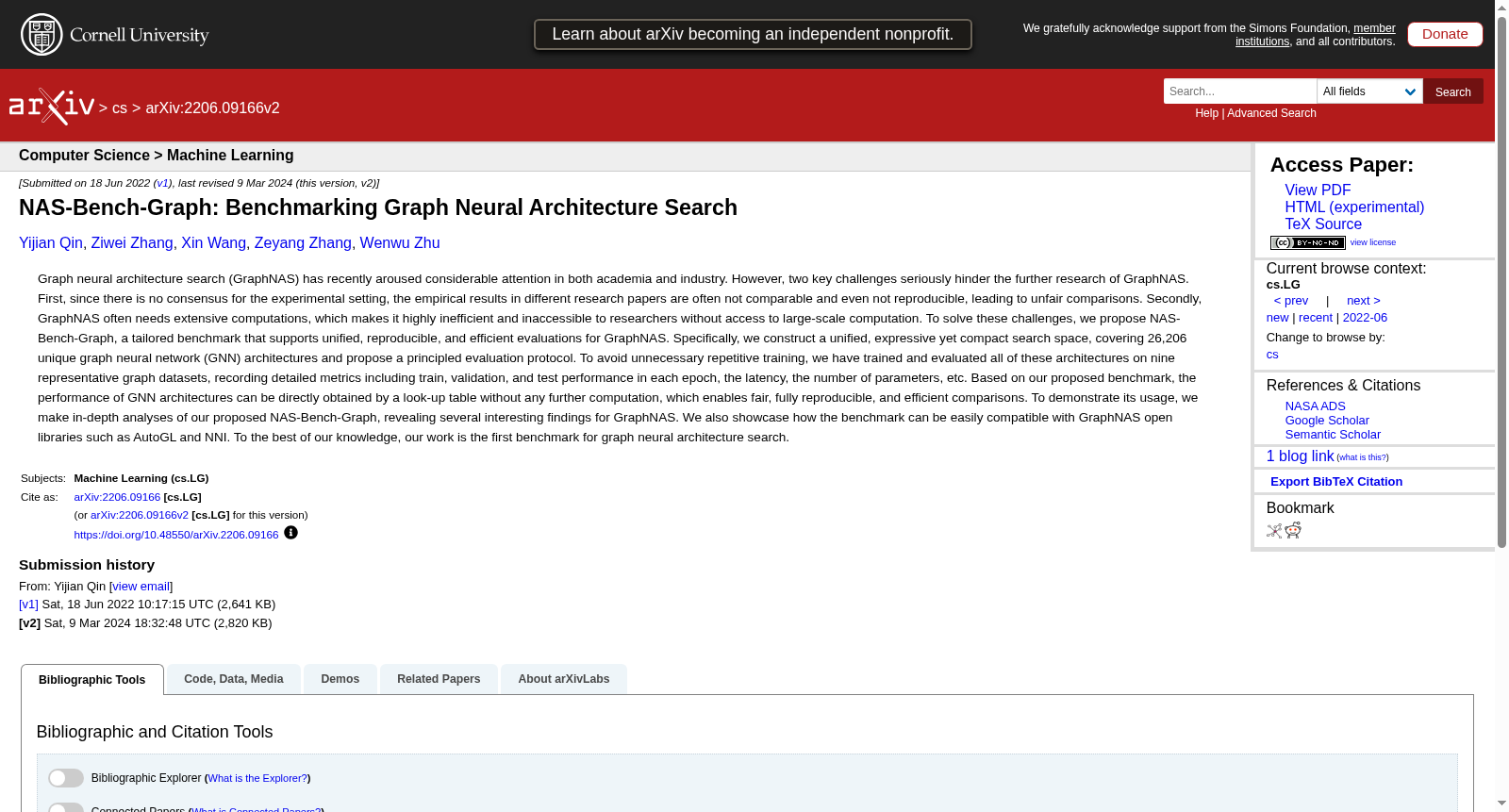Open the View PDF link
The height and width of the screenshot is (812, 1509).
(1318, 190)
